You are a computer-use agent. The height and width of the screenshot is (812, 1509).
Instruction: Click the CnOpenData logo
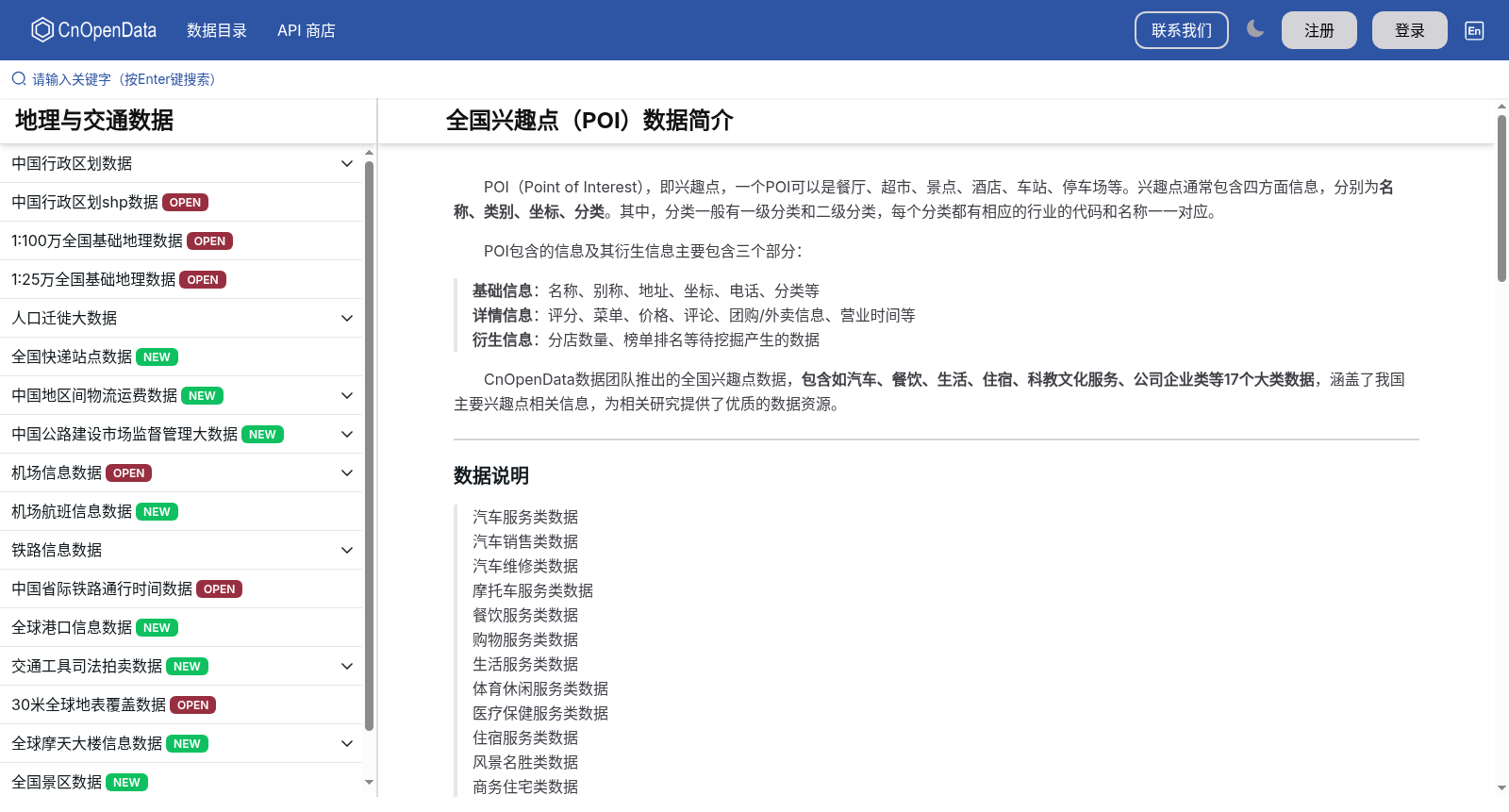(93, 30)
